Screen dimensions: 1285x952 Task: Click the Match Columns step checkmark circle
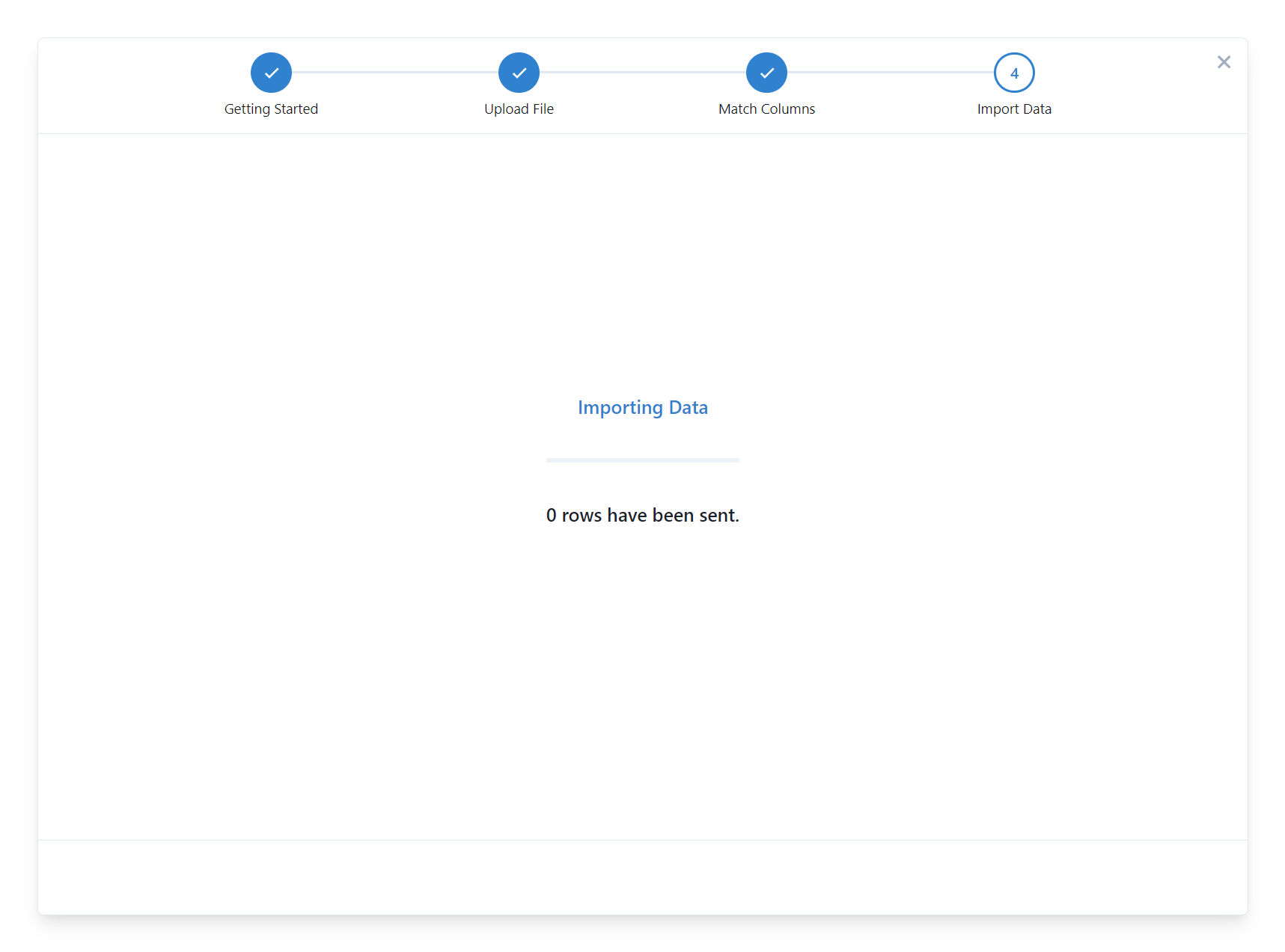click(x=766, y=73)
